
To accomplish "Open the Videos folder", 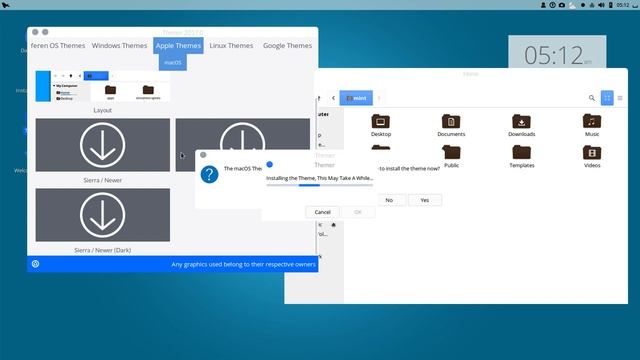I will [x=592, y=156].
